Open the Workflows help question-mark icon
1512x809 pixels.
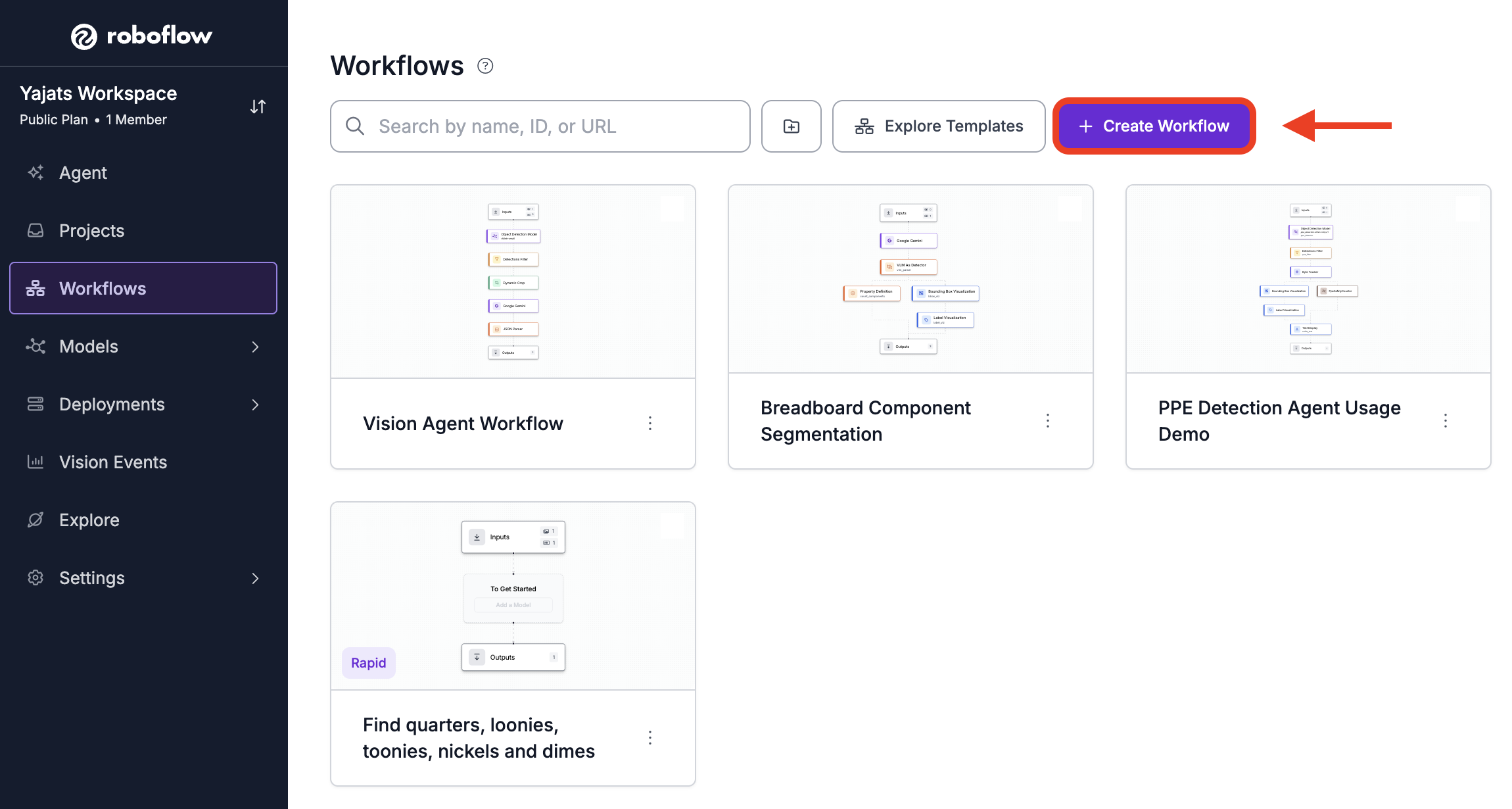click(x=485, y=66)
